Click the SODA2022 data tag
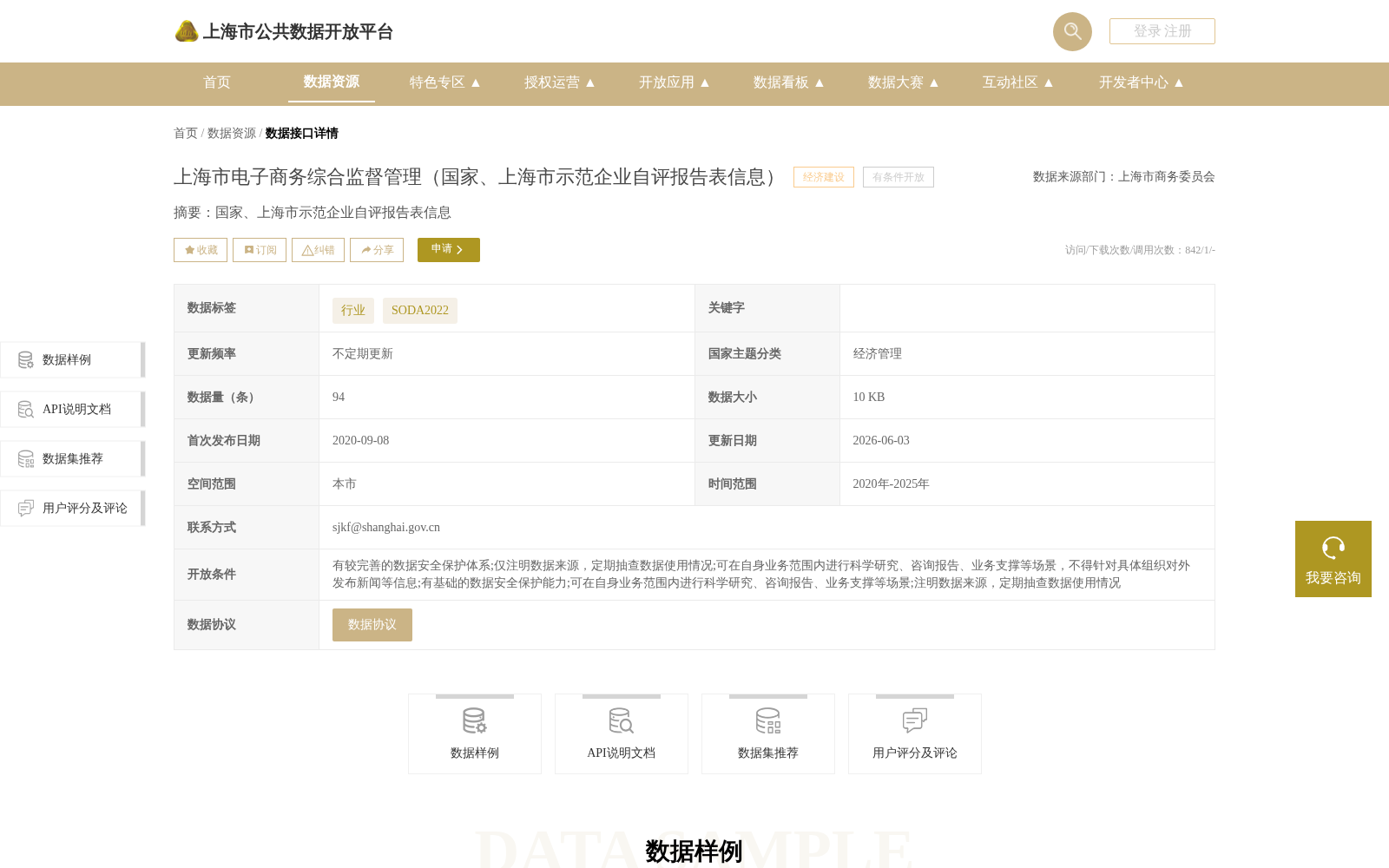The width and height of the screenshot is (1389, 868). coord(420,311)
